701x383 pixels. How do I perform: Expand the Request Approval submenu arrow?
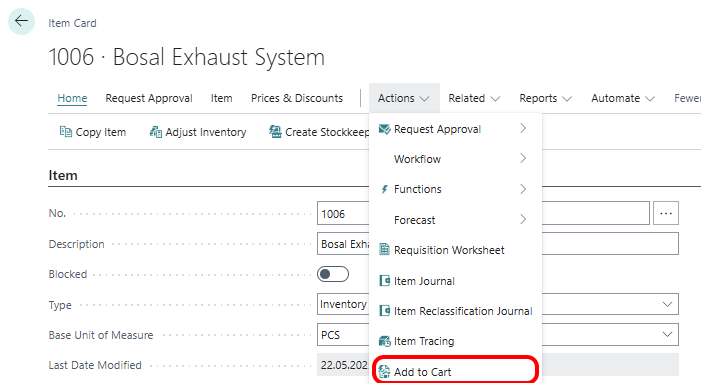point(523,129)
